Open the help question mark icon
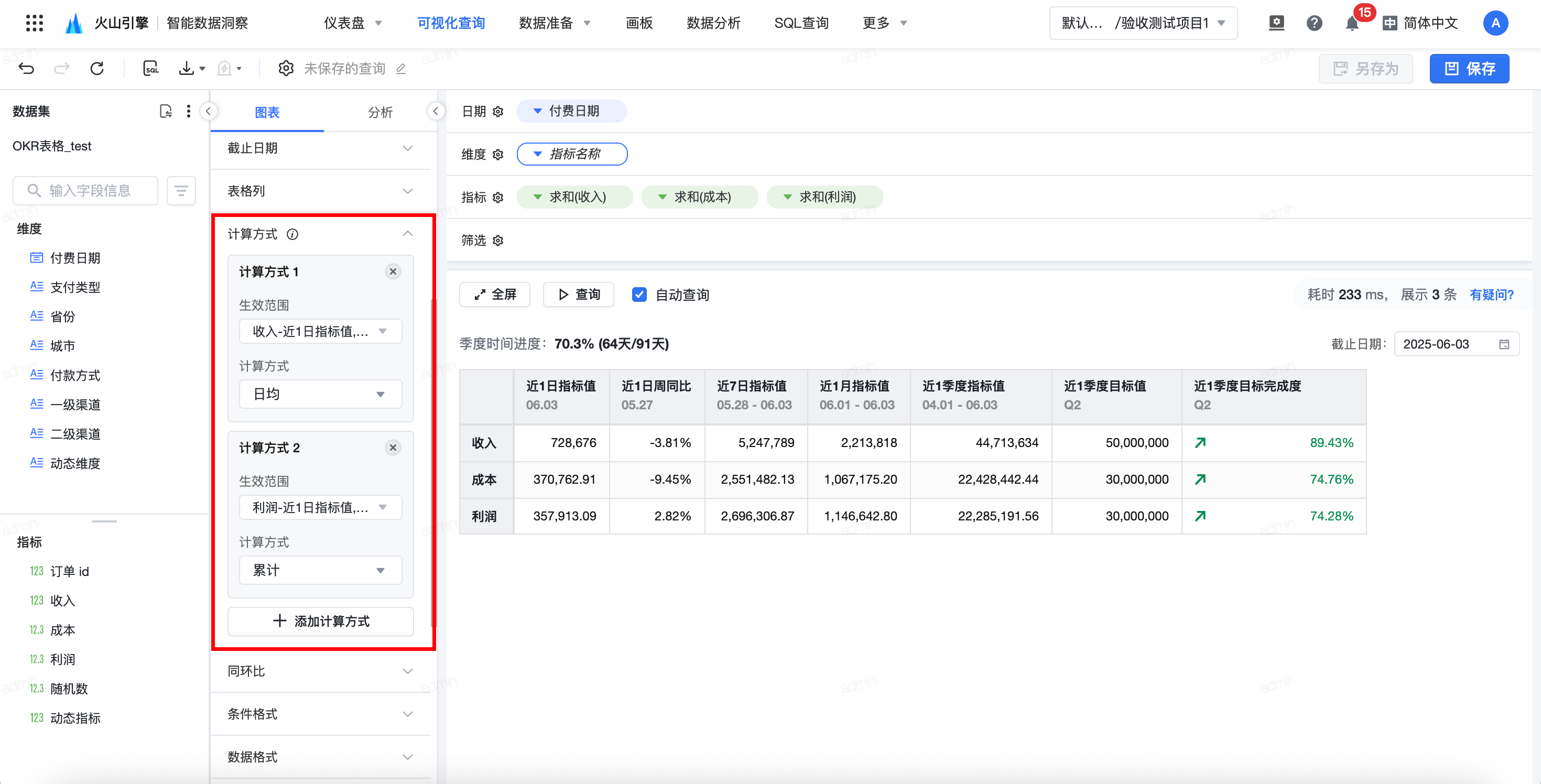This screenshot has height=784, width=1541. [x=1314, y=24]
